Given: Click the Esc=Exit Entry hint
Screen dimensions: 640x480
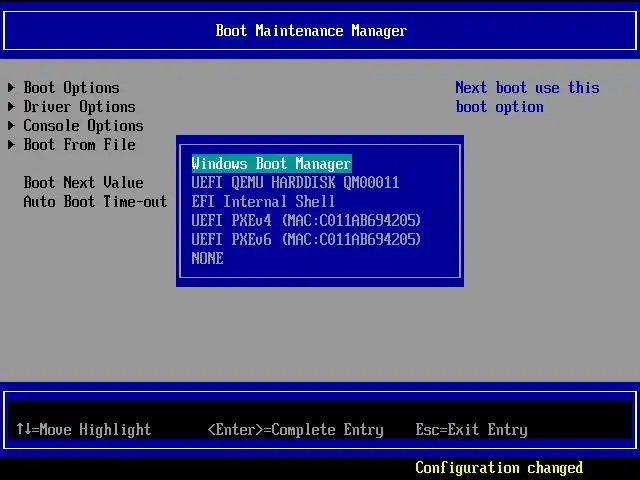Looking at the screenshot, I should pos(471,429).
